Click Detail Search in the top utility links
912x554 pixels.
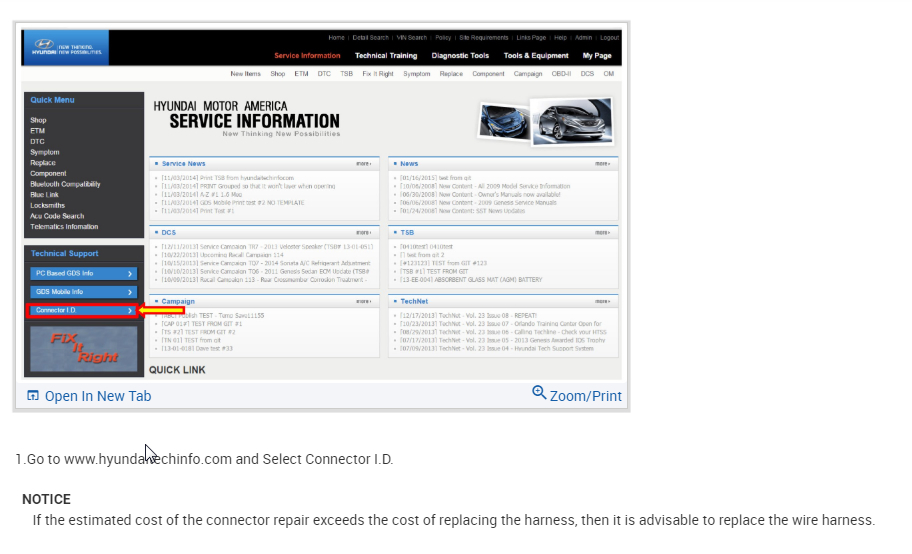point(370,38)
